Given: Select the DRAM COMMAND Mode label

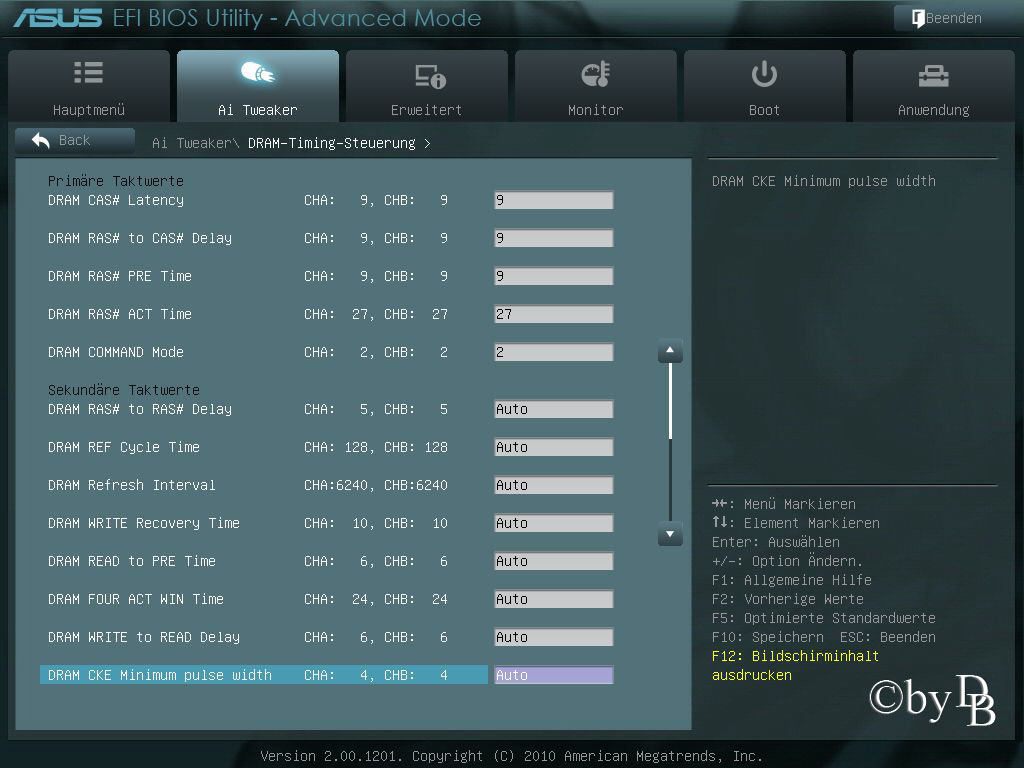Looking at the screenshot, I should click(116, 353).
